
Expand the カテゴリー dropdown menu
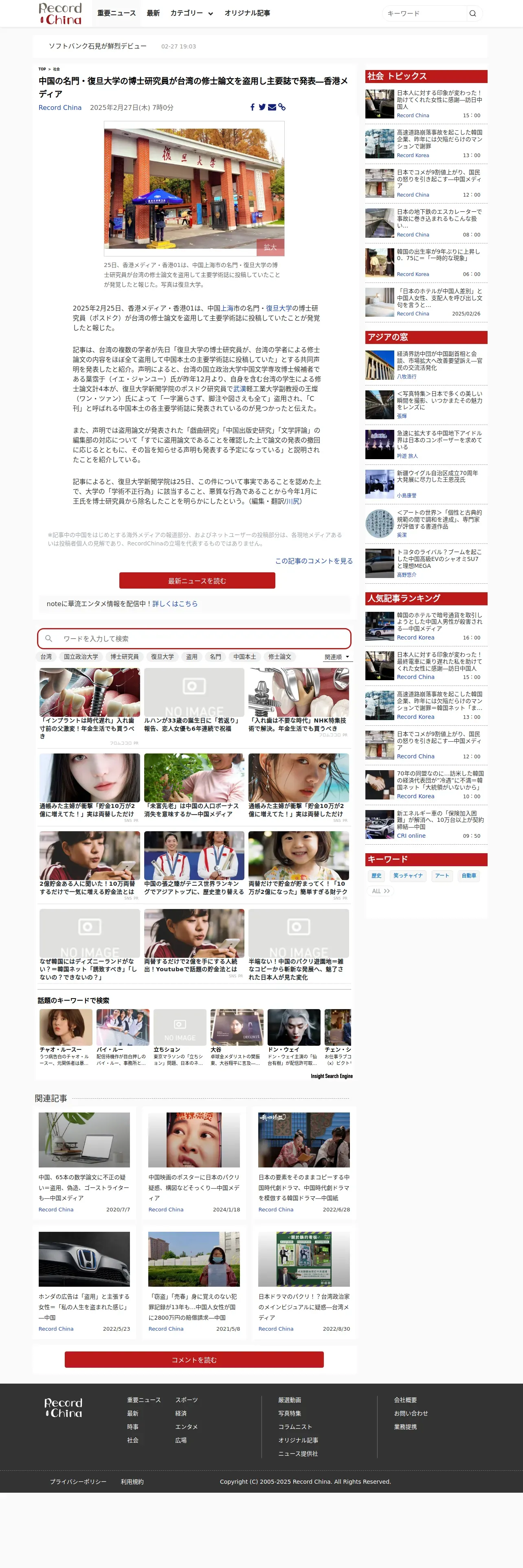[x=191, y=13]
